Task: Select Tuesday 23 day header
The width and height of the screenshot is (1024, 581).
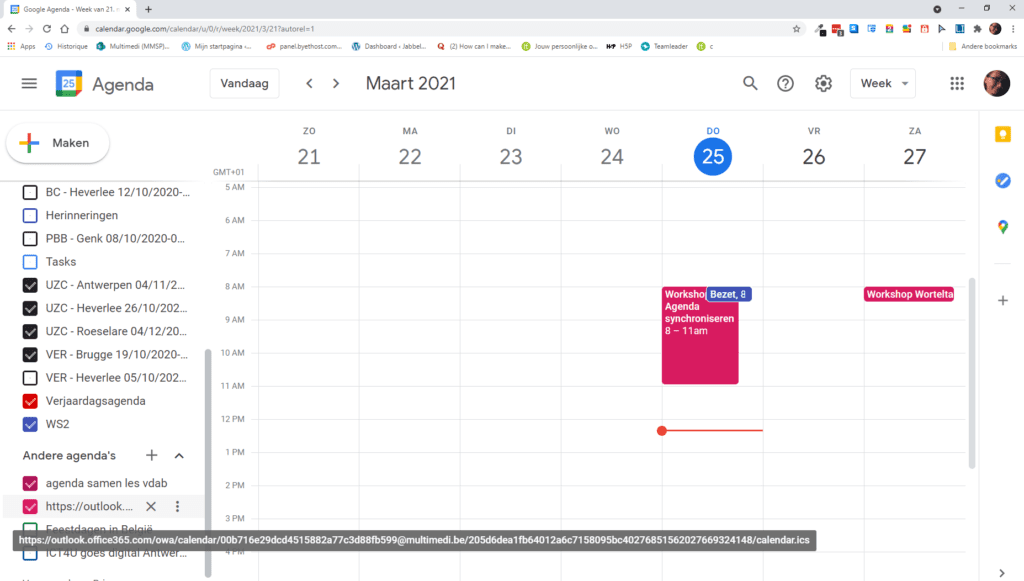Action: click(x=511, y=157)
